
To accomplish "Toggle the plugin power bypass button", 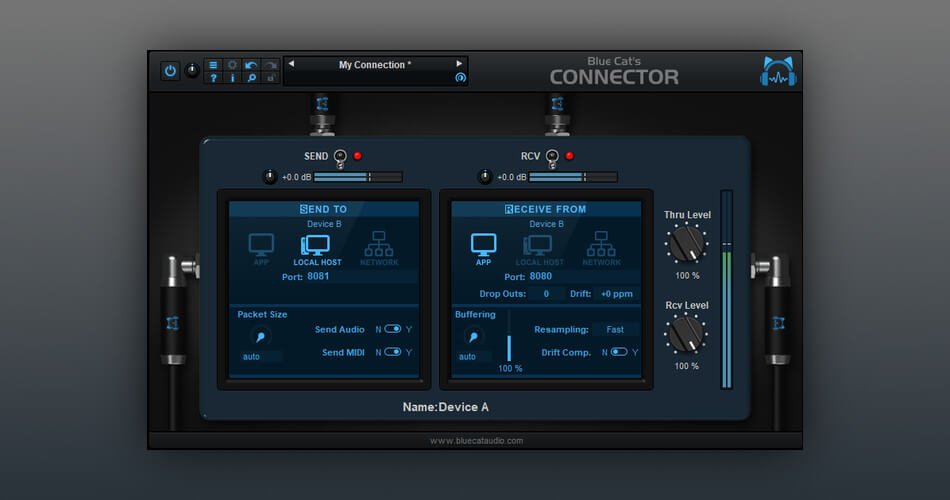I will tap(170, 71).
